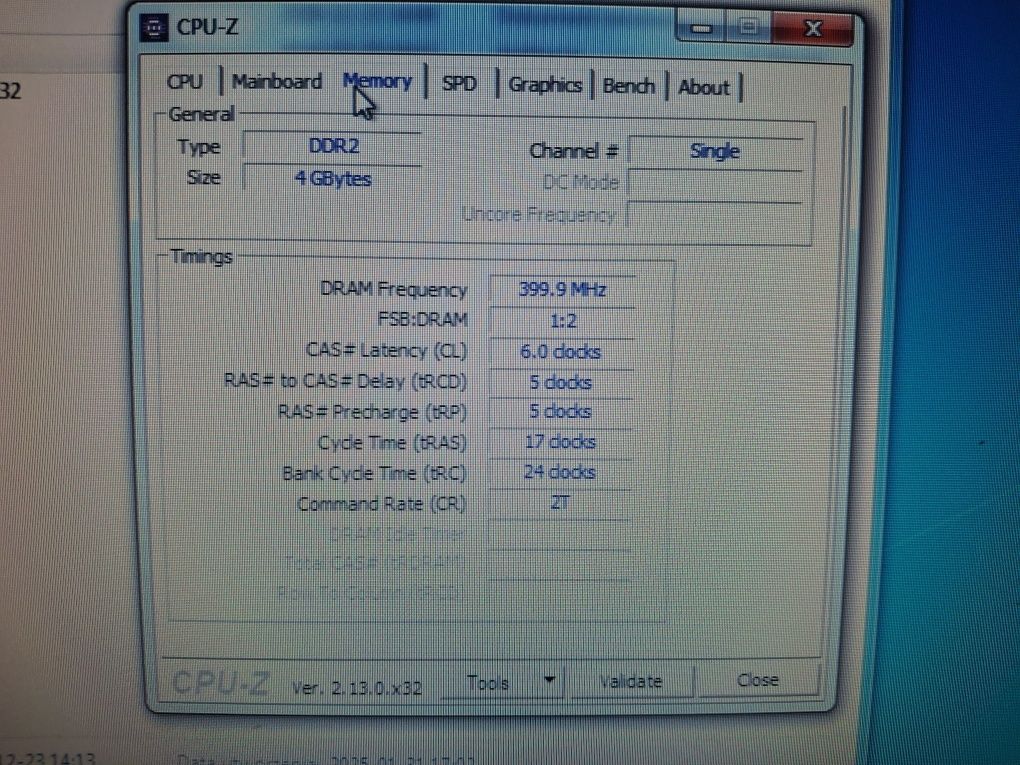Screen dimensions: 1020x765
Task: Click the CPU-Z title bar icon
Action: [x=154, y=27]
